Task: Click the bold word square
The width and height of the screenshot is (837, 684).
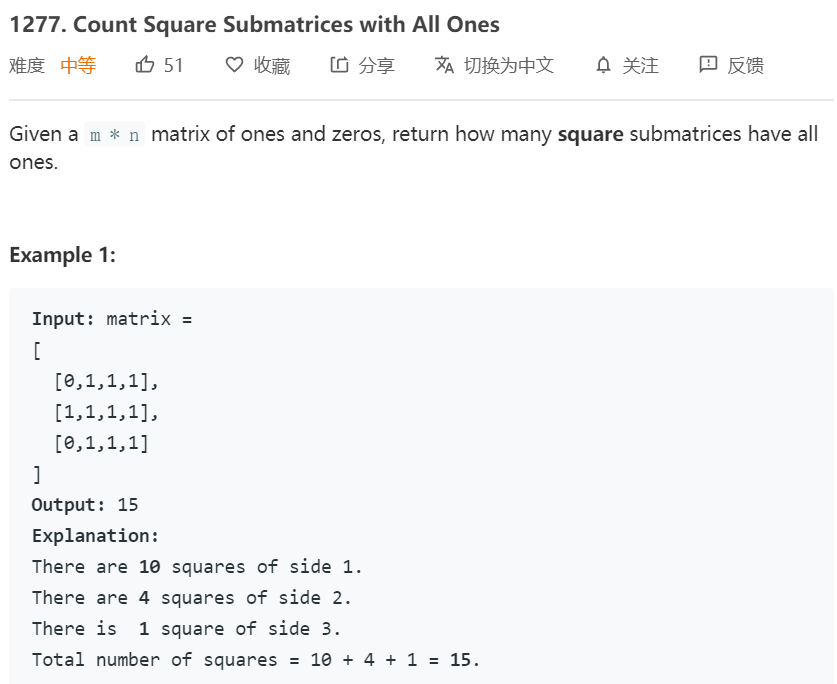Action: [590, 134]
